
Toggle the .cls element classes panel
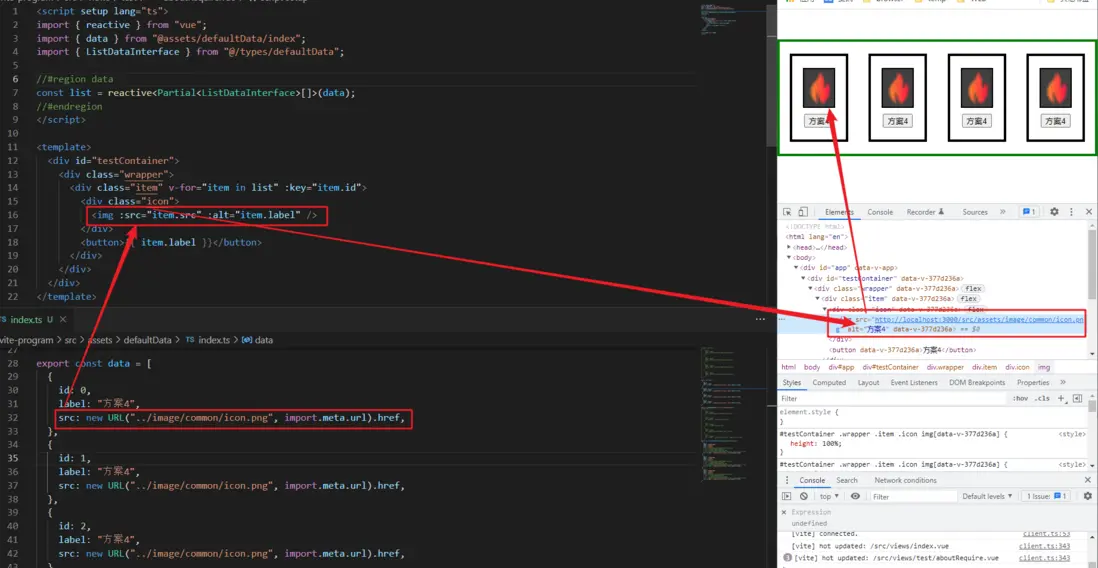1043,399
